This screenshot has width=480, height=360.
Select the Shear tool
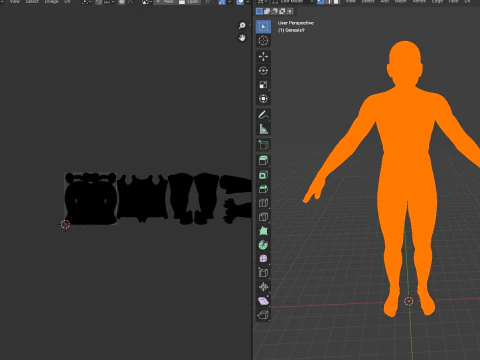pos(263,301)
